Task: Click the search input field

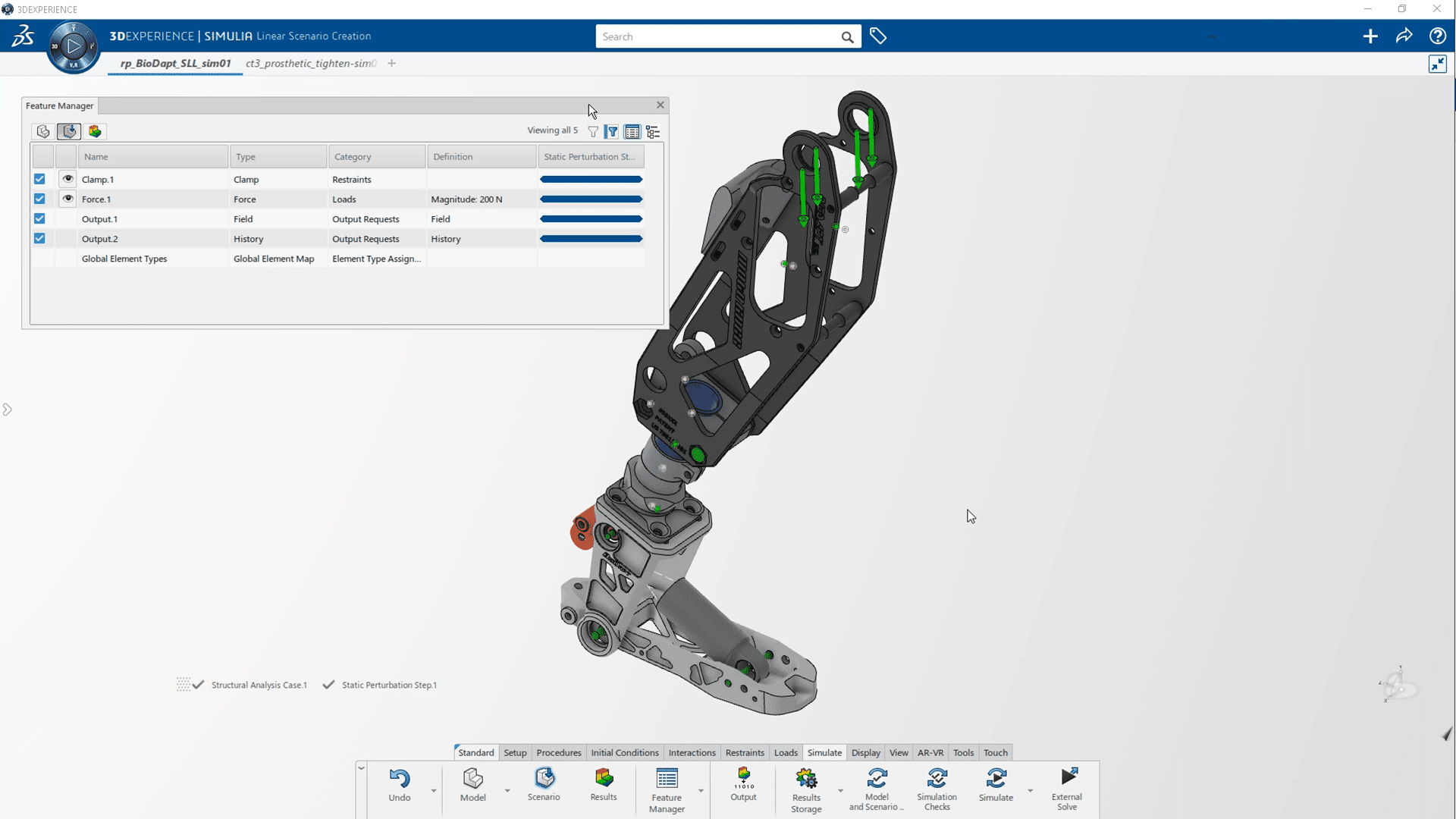Action: 718,37
